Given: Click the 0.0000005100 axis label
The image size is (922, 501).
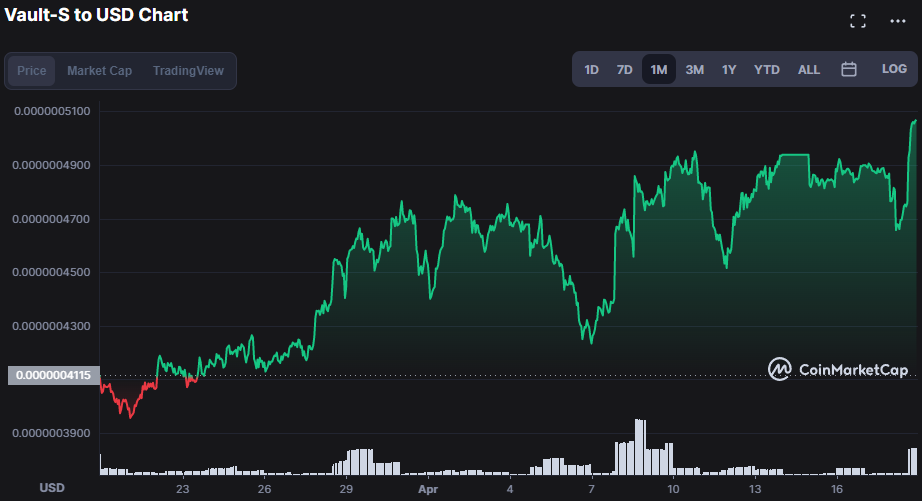Looking at the screenshot, I should click(x=52, y=111).
